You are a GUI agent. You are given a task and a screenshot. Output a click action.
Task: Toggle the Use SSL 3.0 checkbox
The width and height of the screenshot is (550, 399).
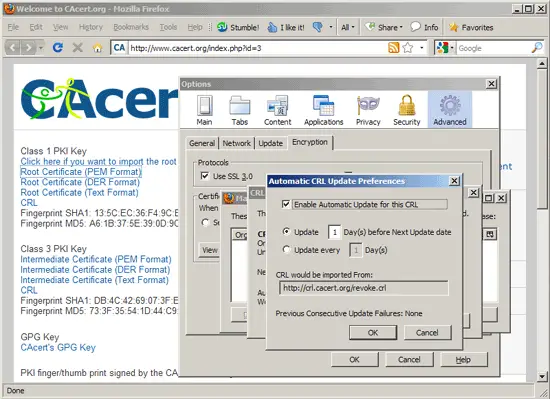[204, 176]
